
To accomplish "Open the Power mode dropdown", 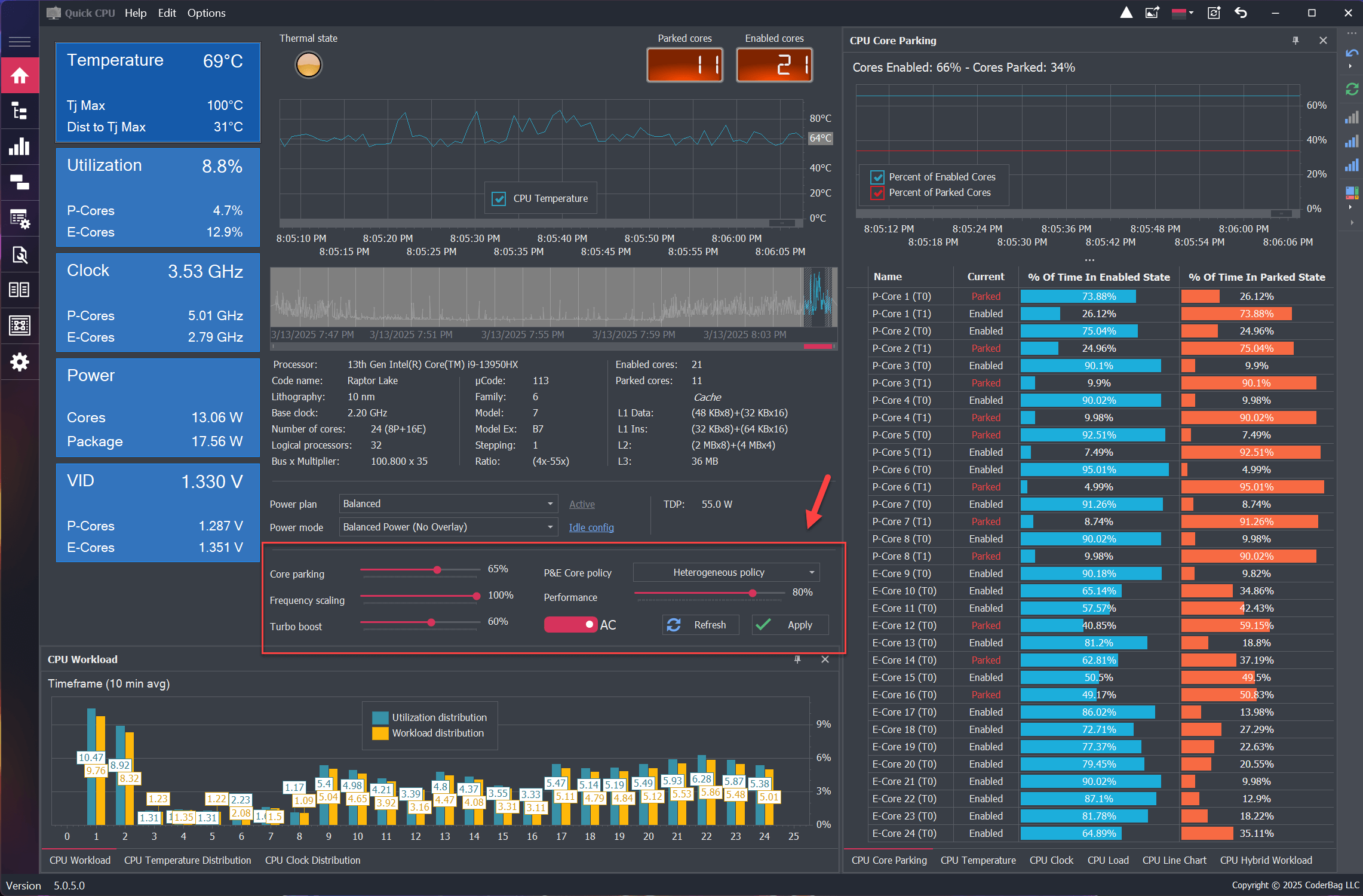I will tap(449, 527).
